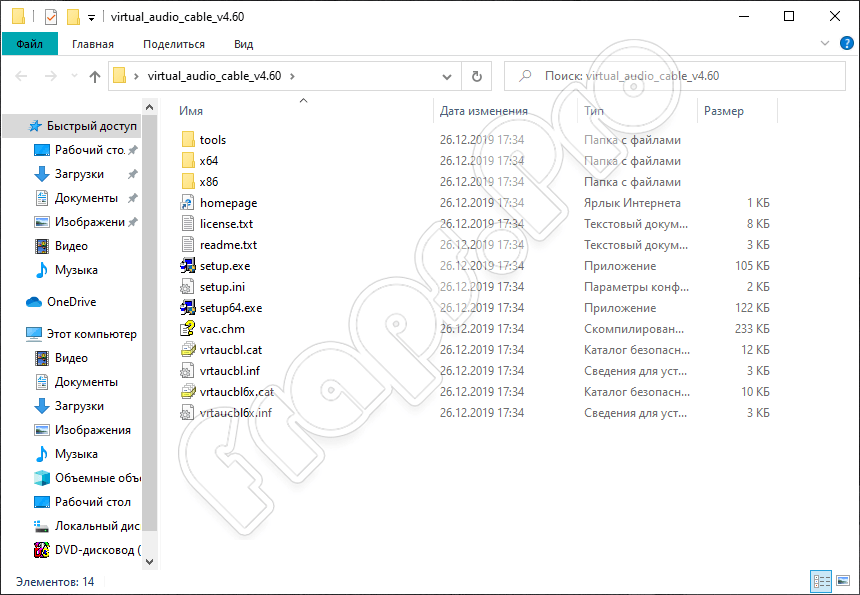Select the homepage internet shortcut icon
The height and width of the screenshot is (595, 860).
point(188,203)
